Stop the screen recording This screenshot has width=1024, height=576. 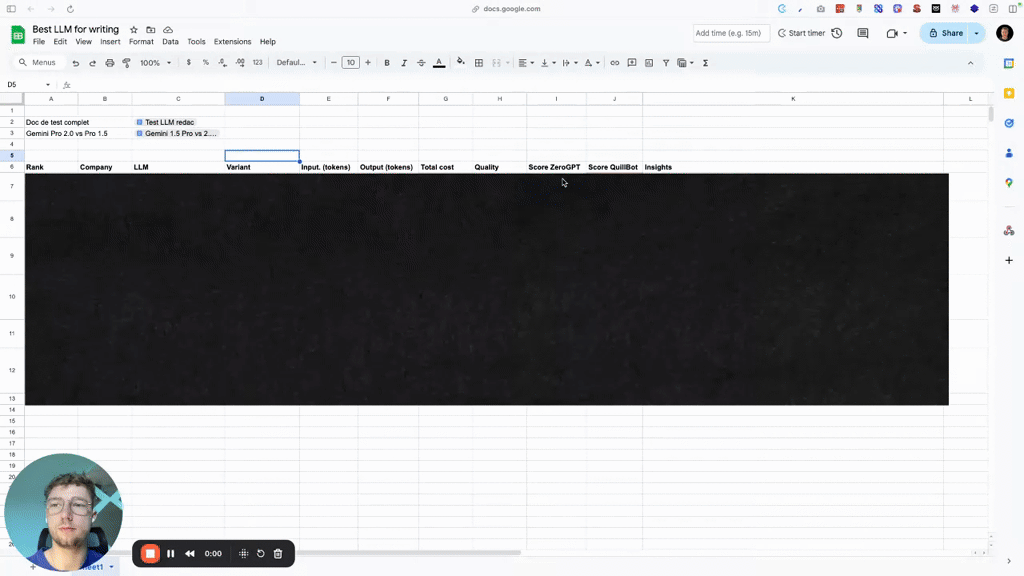click(x=150, y=554)
